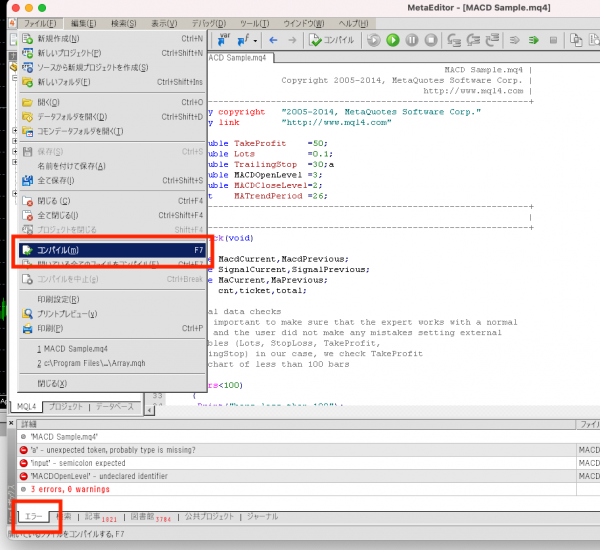
Task: Open the ヘルプ(H) menu
Action: [x=353, y=24]
